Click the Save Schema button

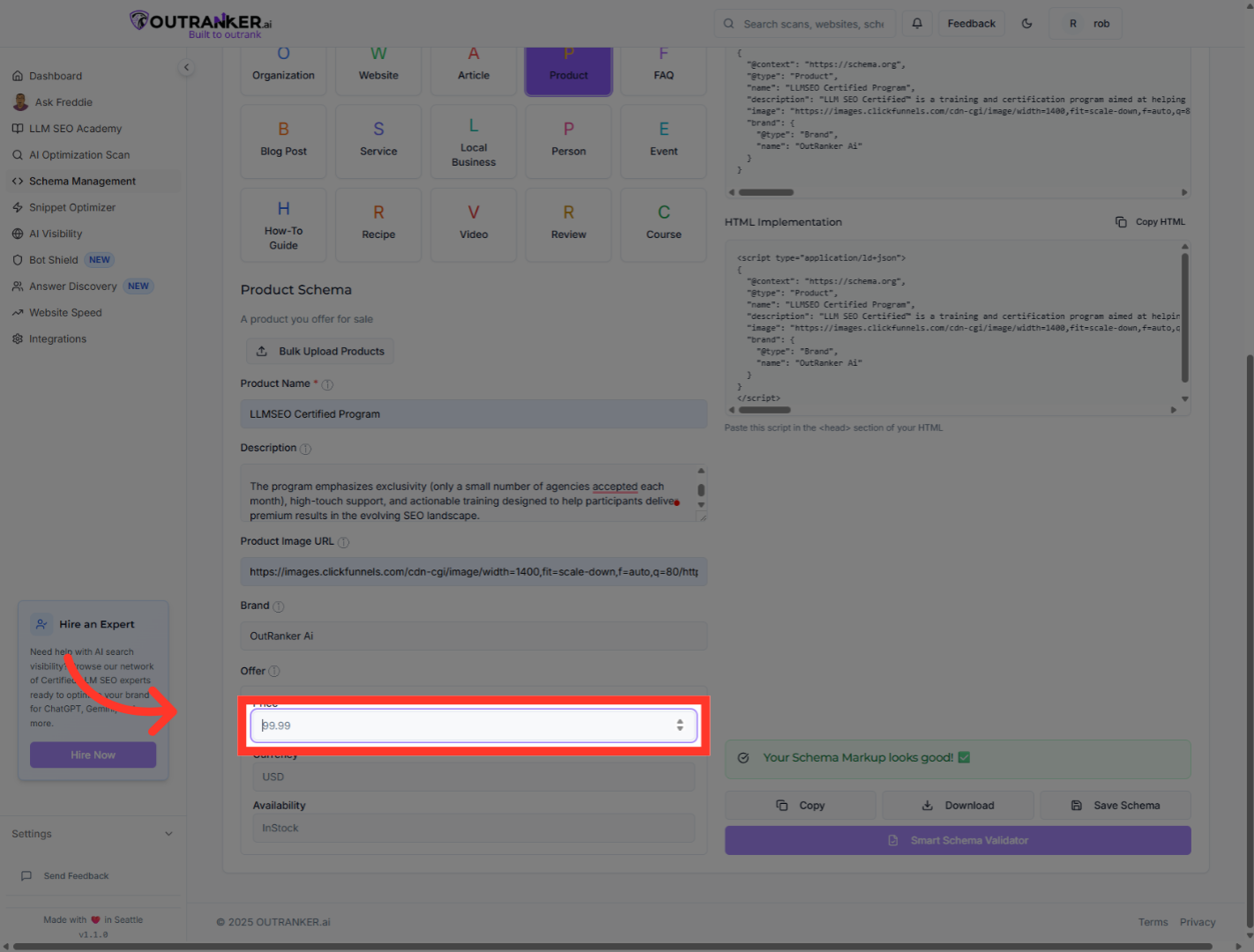coord(1116,806)
